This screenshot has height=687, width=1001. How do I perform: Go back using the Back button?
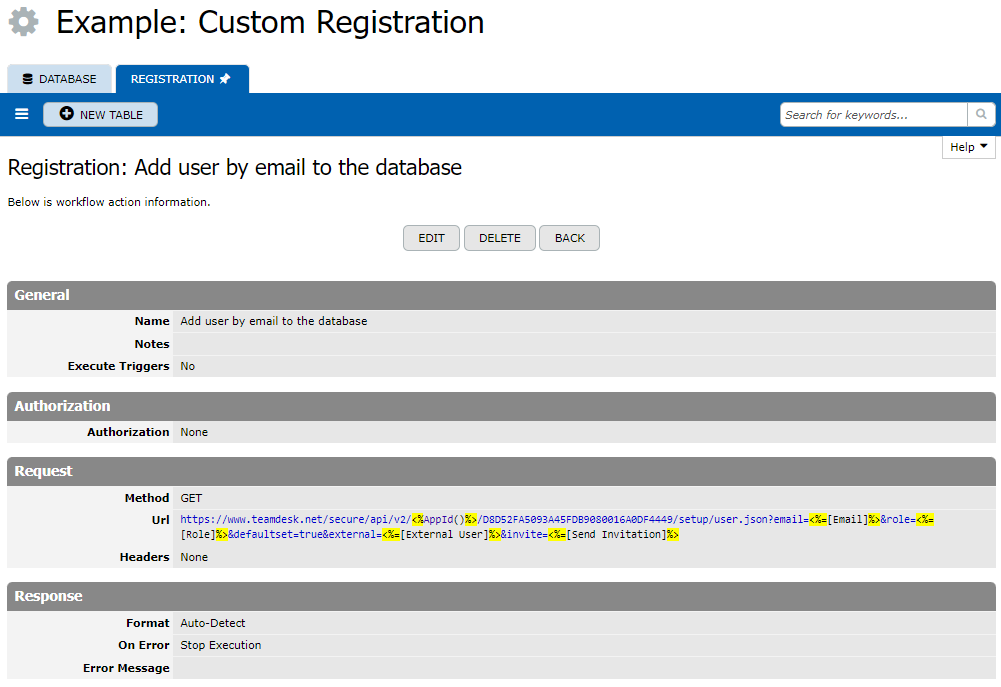point(569,238)
